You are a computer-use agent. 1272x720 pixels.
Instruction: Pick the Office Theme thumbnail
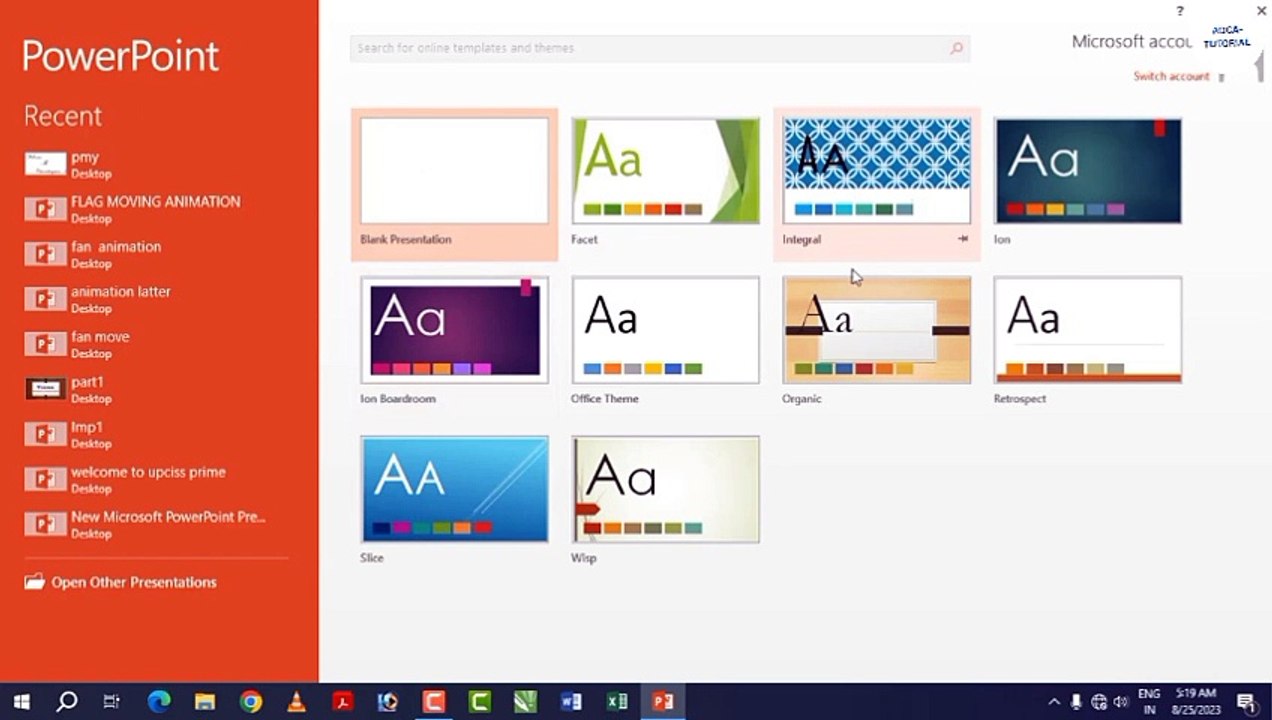665,330
